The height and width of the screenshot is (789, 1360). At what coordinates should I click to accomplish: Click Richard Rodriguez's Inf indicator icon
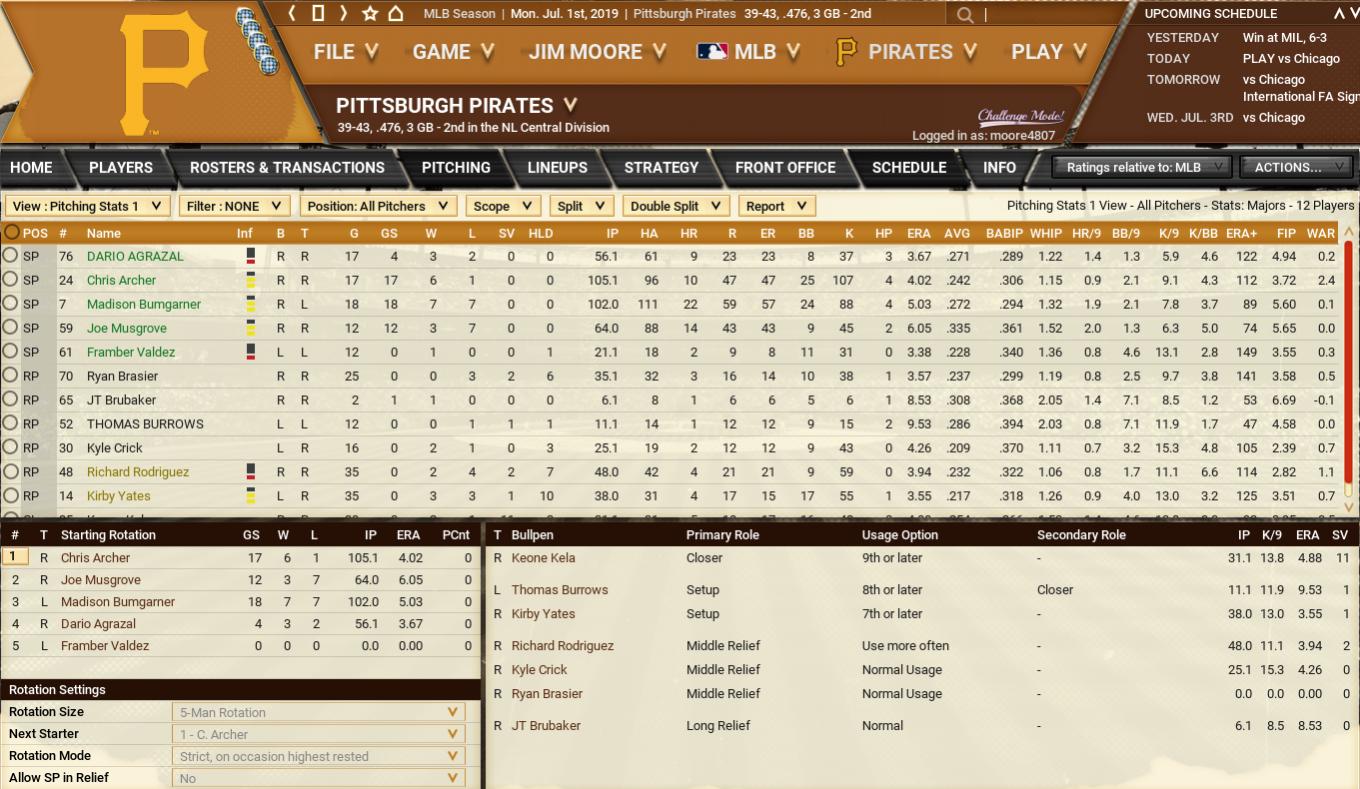[252, 472]
